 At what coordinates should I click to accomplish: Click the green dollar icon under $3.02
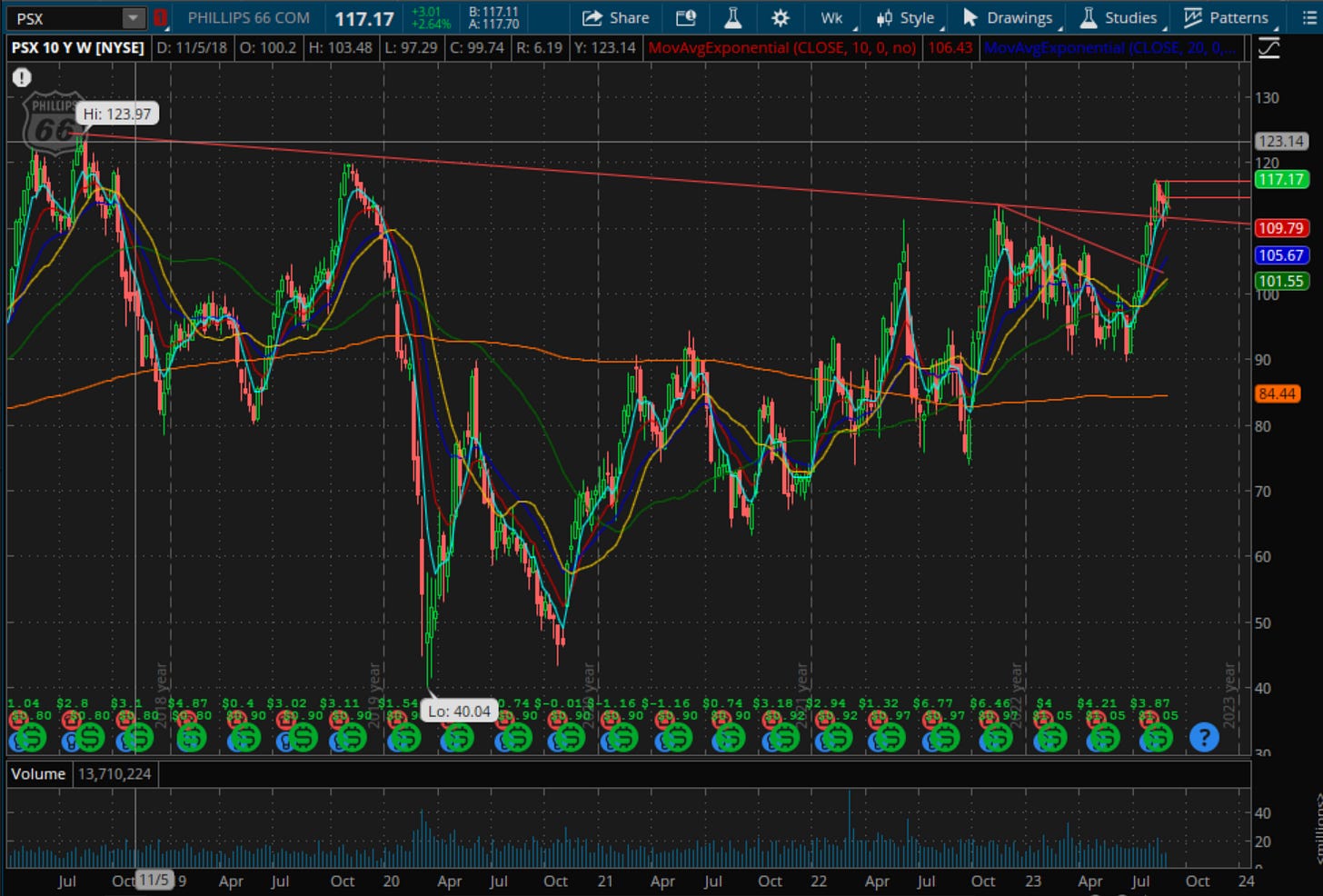tap(300, 737)
